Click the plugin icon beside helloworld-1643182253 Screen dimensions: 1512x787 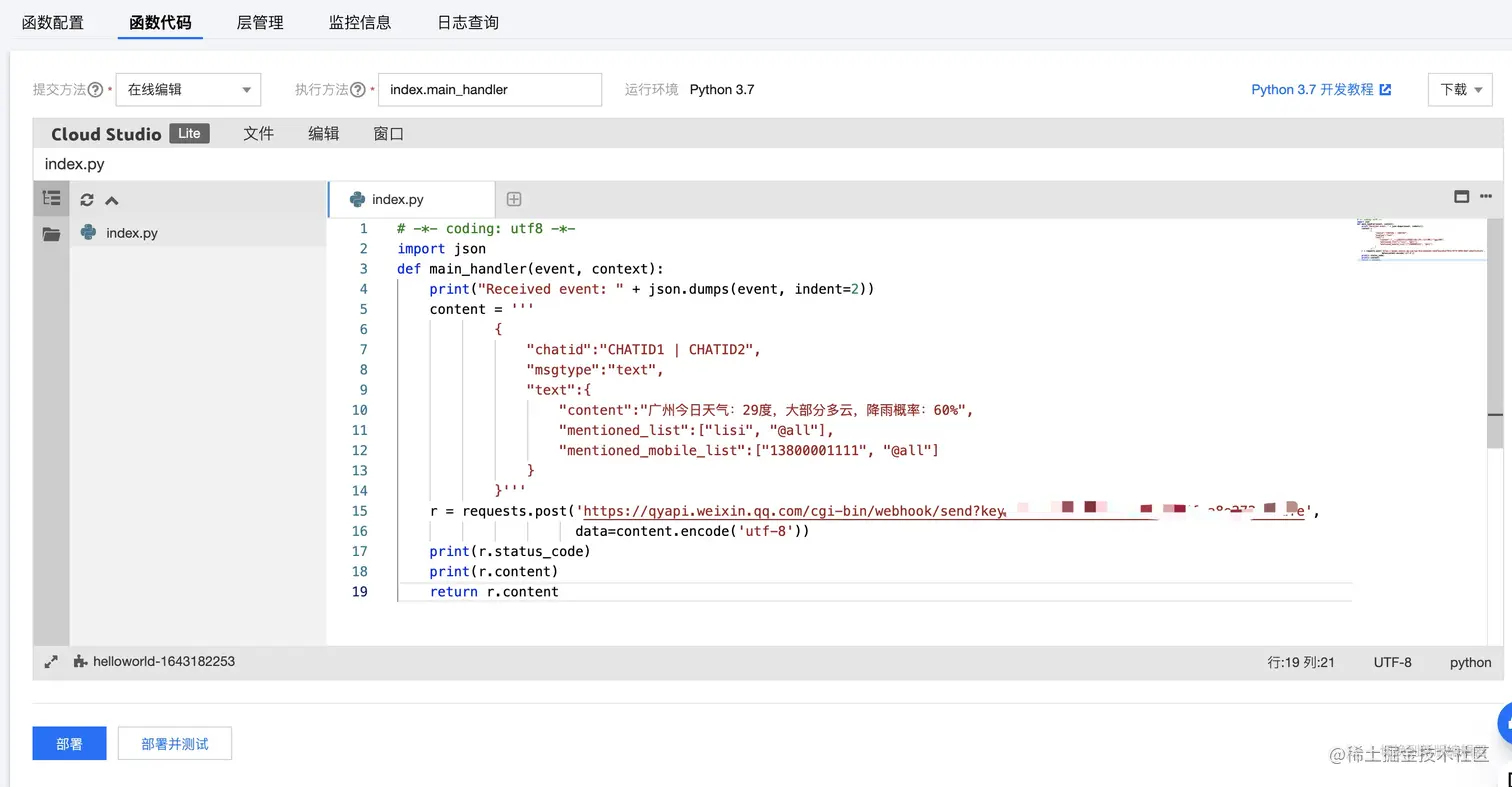tap(80, 662)
